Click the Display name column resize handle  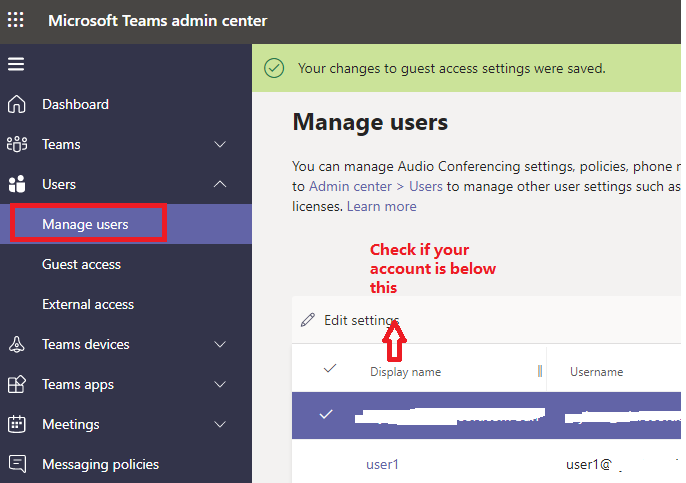pyautogui.click(x=540, y=371)
